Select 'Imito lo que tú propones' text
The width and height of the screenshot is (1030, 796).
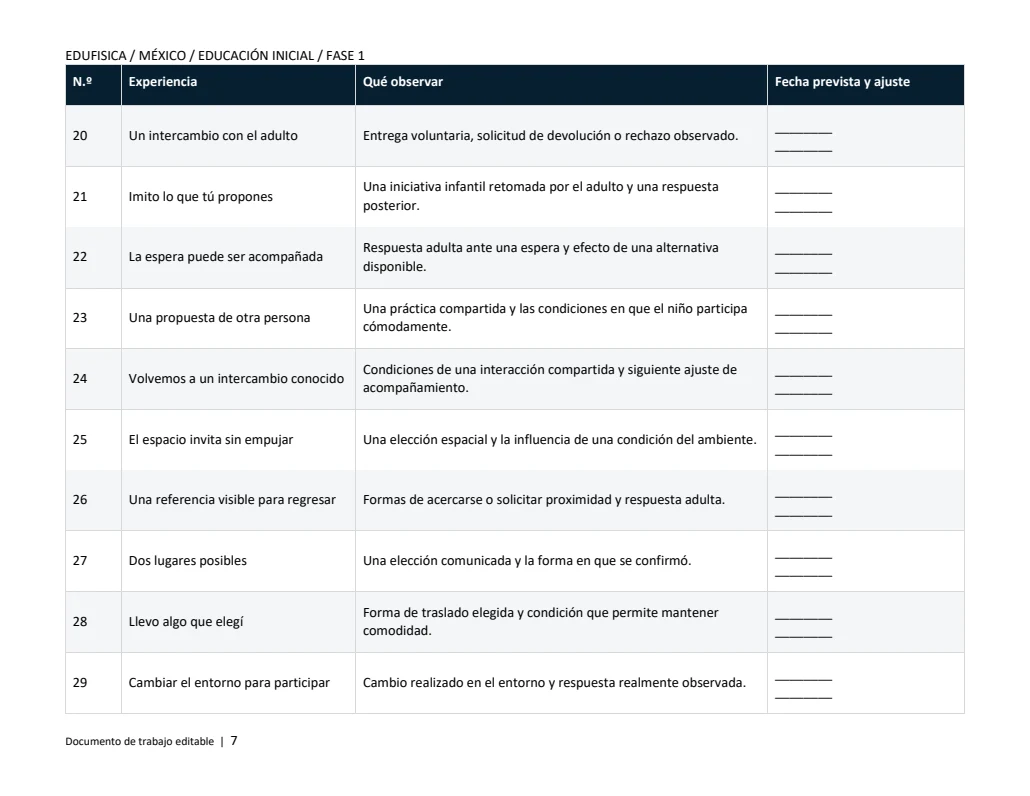(x=200, y=196)
